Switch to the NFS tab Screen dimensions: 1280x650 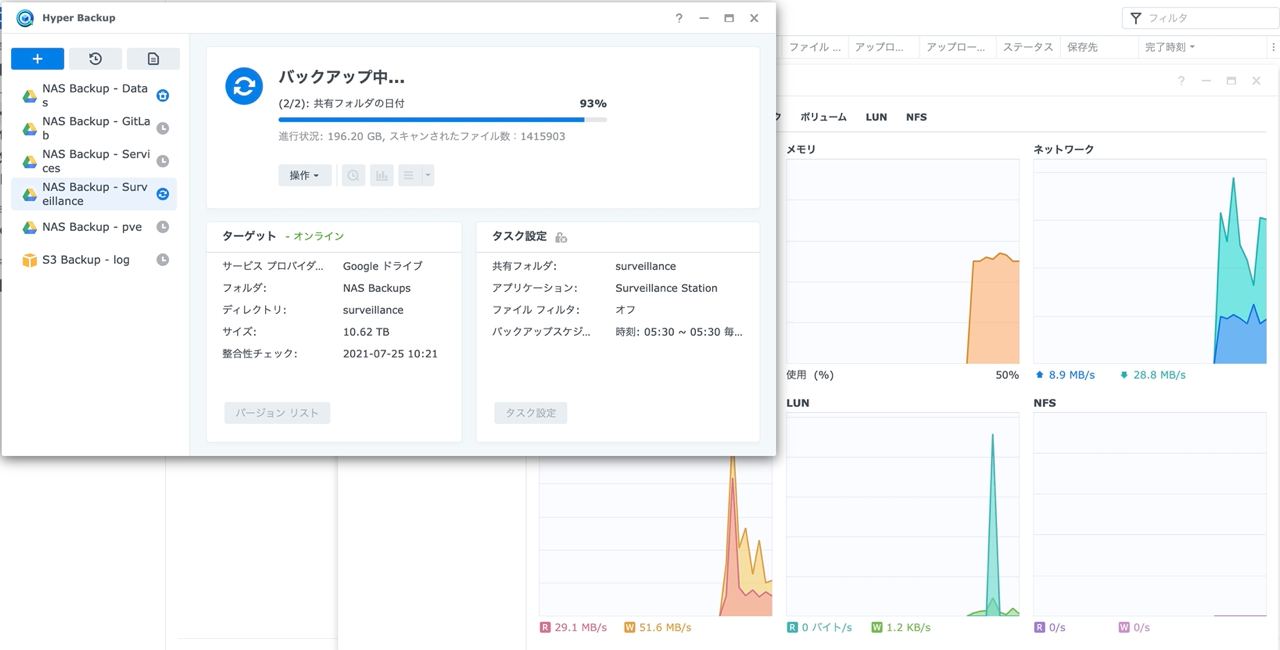click(x=916, y=117)
